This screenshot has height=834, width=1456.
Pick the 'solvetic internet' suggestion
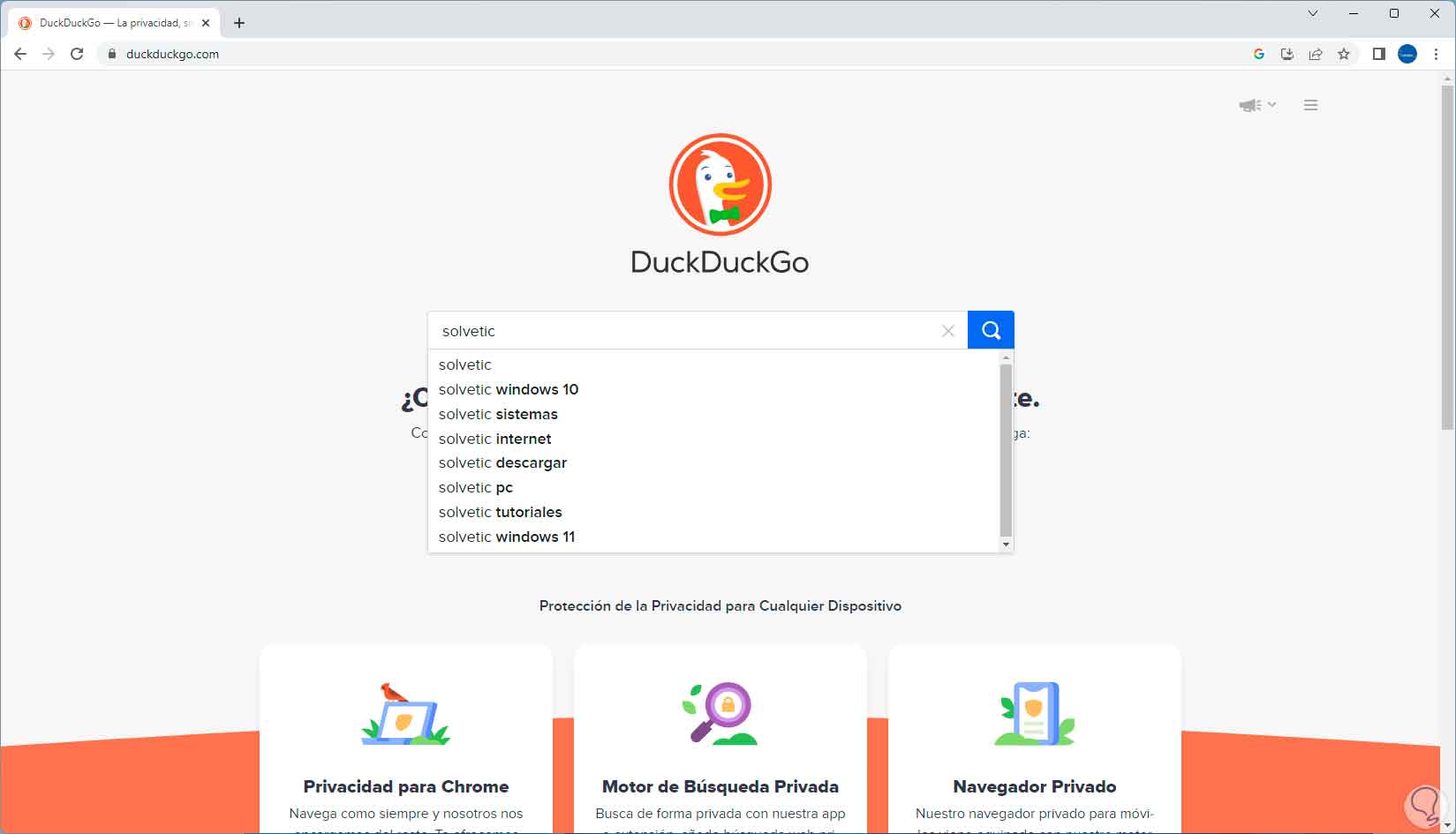click(714, 439)
